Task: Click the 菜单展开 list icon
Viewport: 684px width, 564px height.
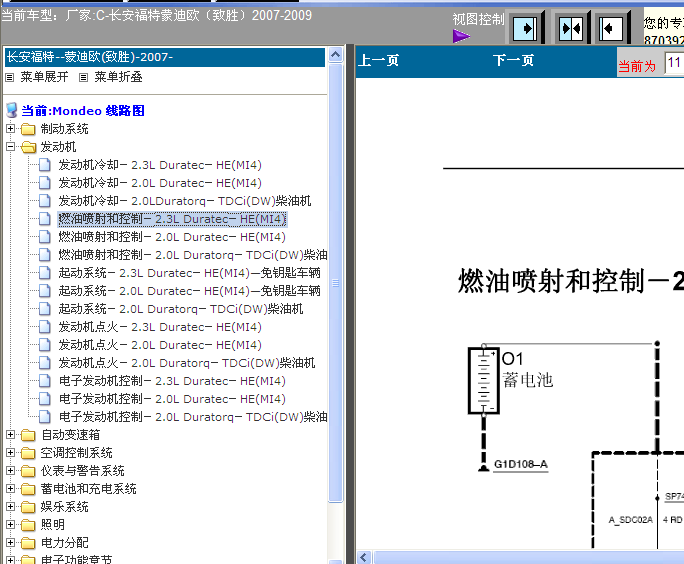Action: click(10, 78)
